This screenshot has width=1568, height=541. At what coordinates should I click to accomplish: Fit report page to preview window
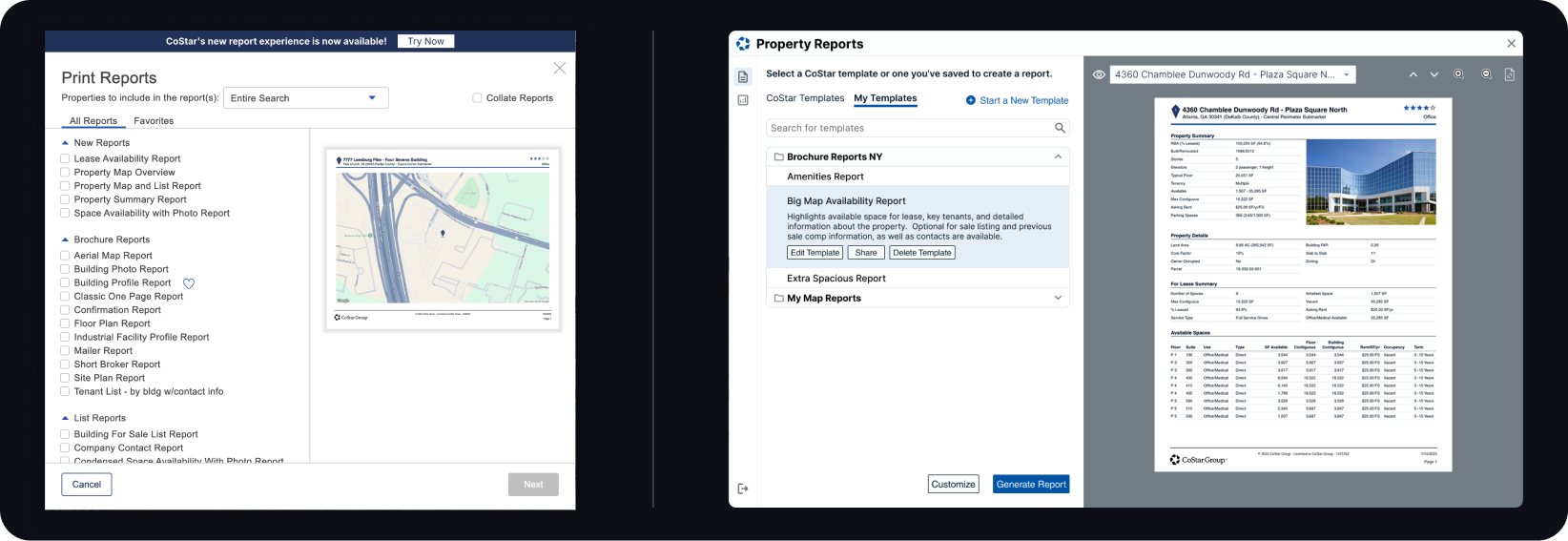coord(1510,74)
